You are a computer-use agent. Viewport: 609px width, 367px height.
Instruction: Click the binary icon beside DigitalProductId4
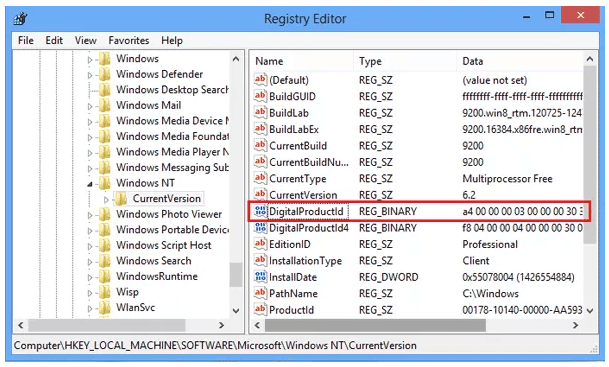pos(260,228)
